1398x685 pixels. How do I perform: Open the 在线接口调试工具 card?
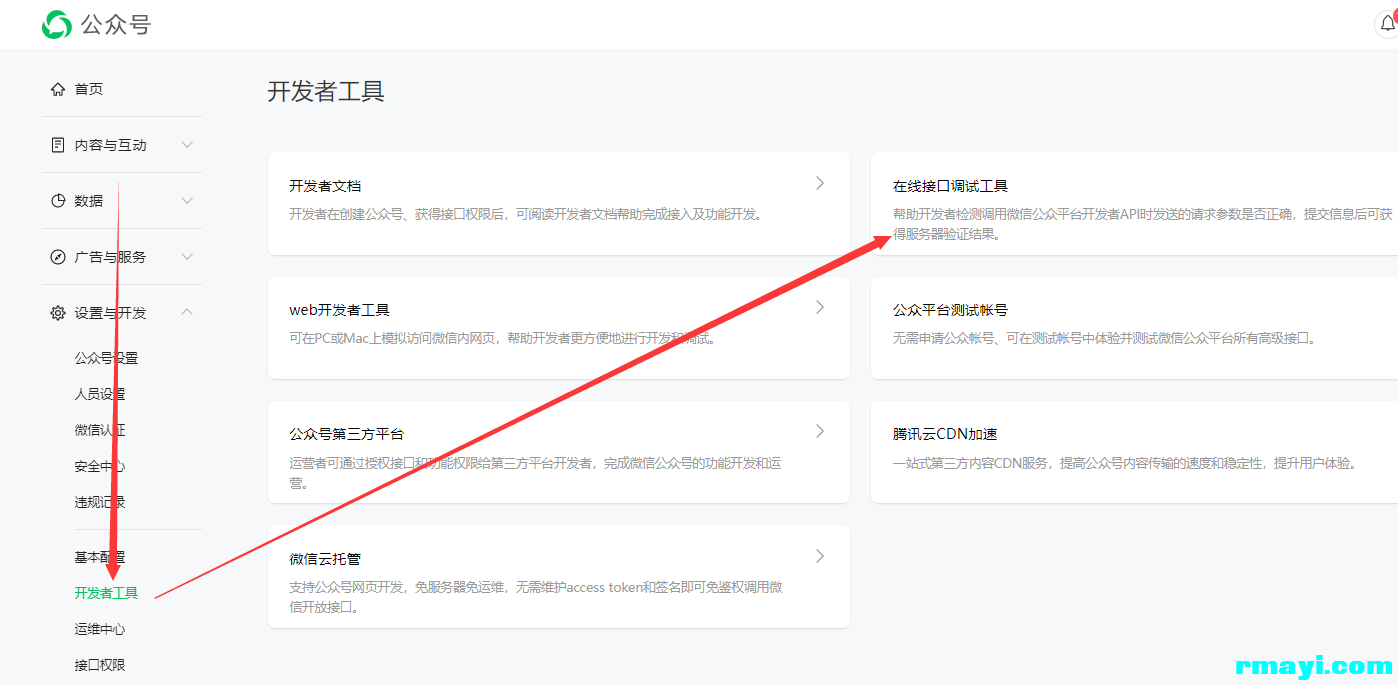[1134, 203]
